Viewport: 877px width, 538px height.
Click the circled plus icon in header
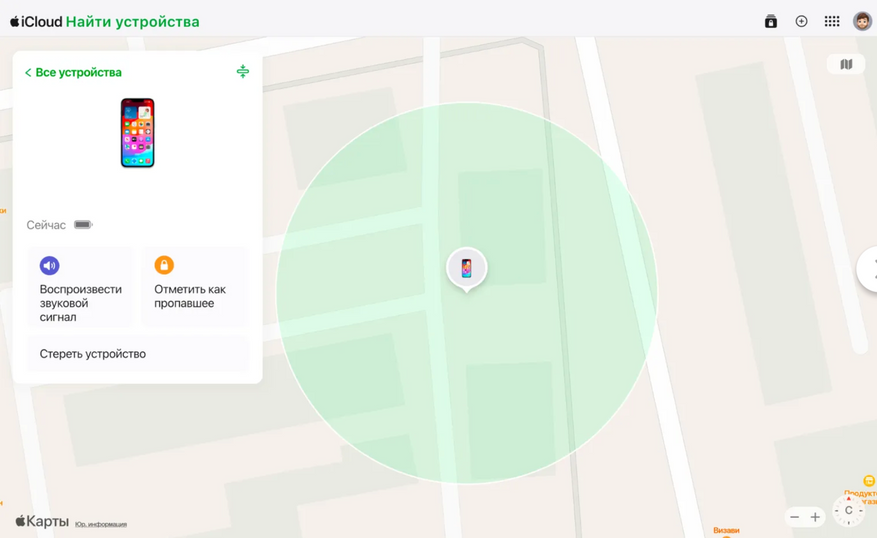(x=801, y=21)
